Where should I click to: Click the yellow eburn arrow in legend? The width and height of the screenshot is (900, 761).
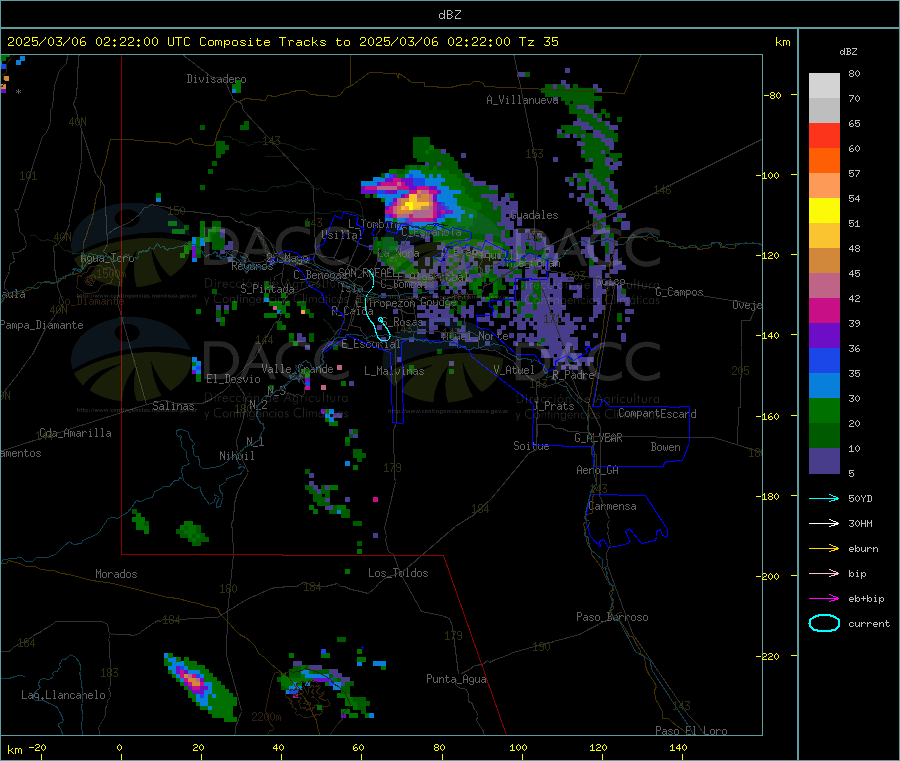824,549
